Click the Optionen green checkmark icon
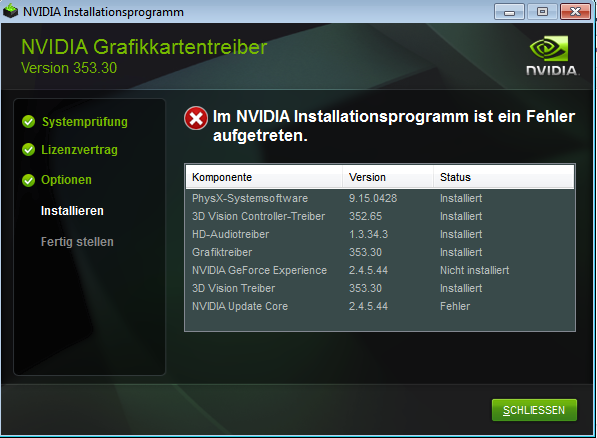The image size is (597, 438). [29, 180]
